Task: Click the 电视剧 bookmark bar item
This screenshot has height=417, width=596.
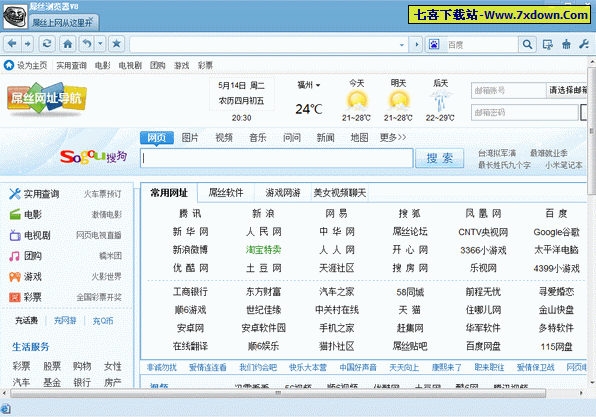Action: point(130,65)
